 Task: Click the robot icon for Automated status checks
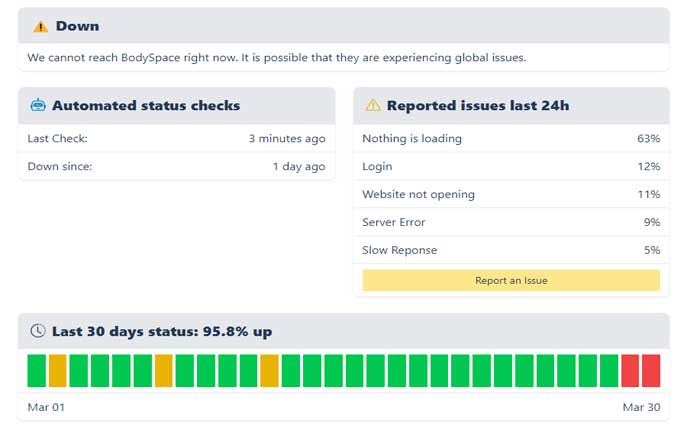38,105
